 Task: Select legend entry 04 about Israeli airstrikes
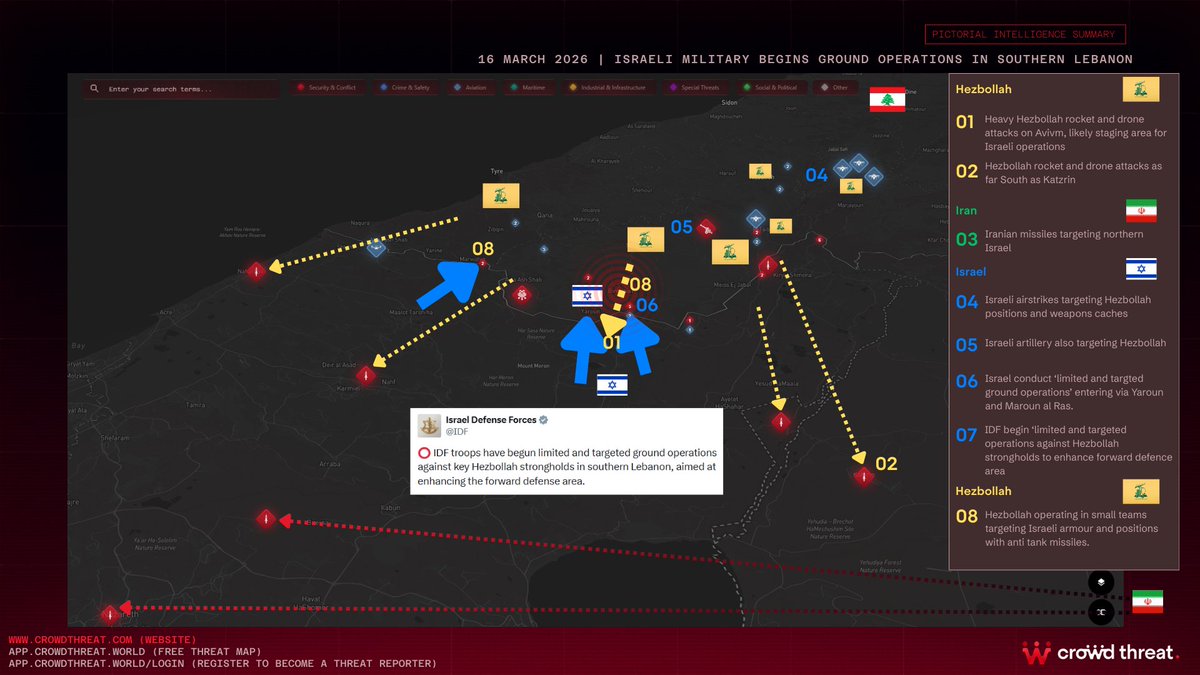coord(1053,306)
